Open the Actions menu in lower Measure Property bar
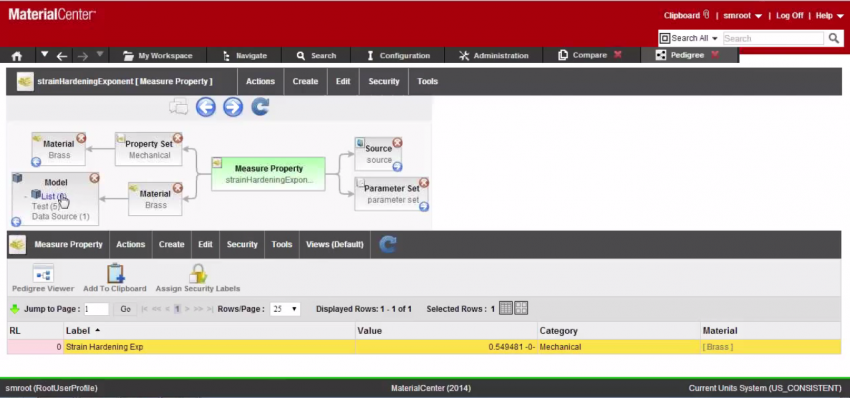This screenshot has width=850, height=398. tap(131, 245)
